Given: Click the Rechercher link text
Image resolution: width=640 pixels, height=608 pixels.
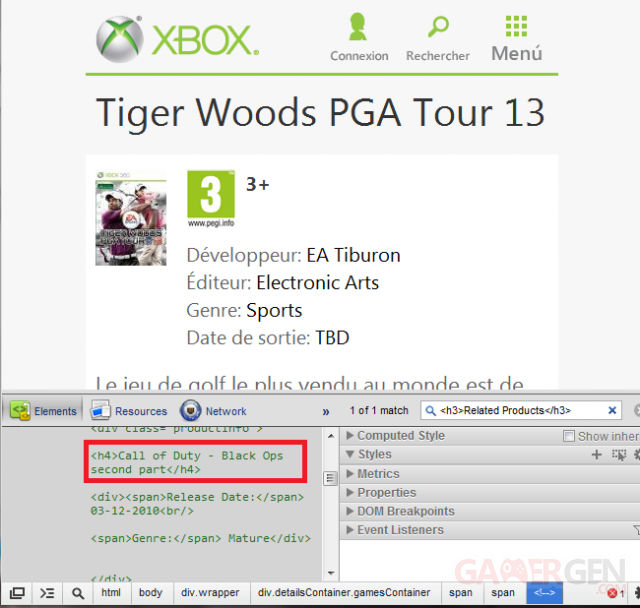Looking at the screenshot, I should pyautogui.click(x=438, y=55).
